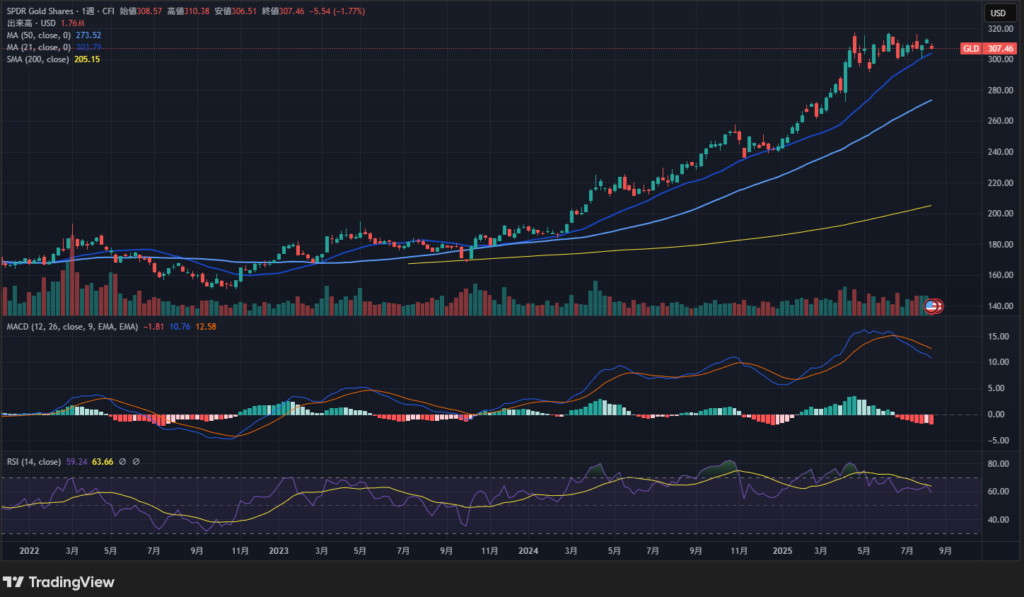Click the 高値 310.38 high value
Viewport: 1024px width, 597px height.
[188, 11]
